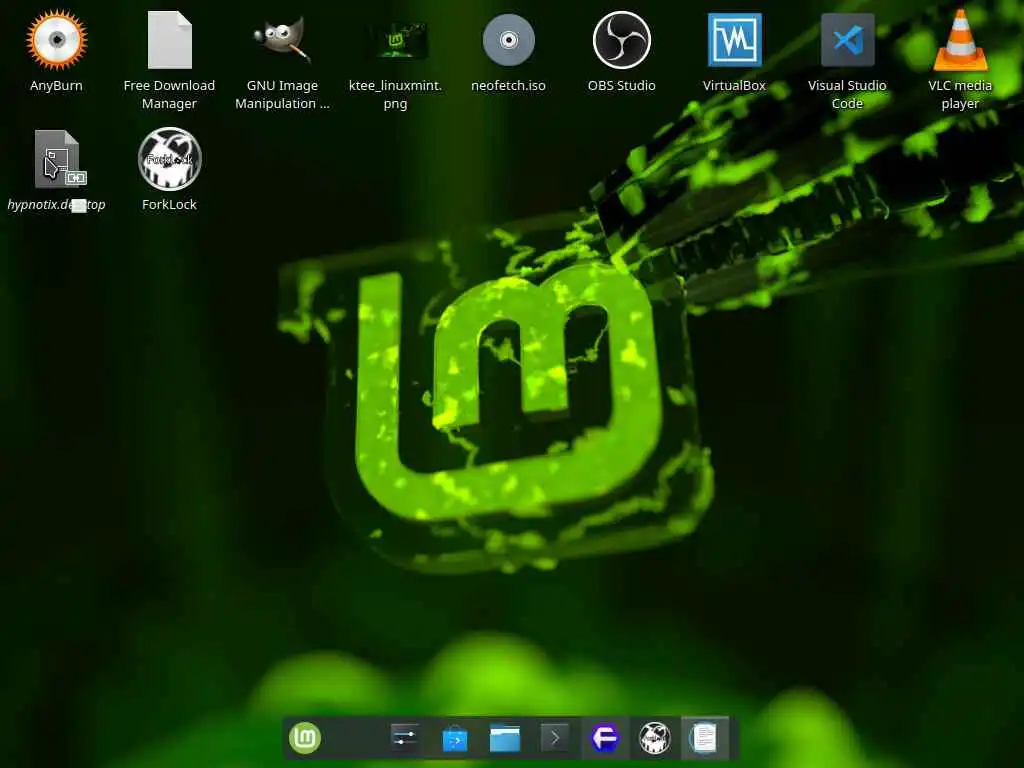1024x768 pixels.
Task: Click the 'VirtualBox' label text
Action: pos(734,86)
